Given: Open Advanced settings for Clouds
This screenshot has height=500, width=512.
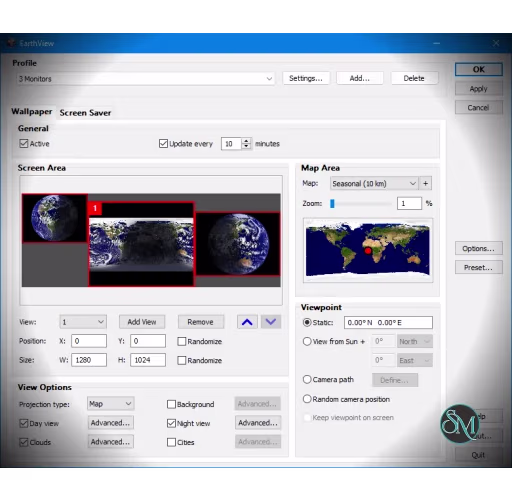Looking at the screenshot, I should 111,442.
